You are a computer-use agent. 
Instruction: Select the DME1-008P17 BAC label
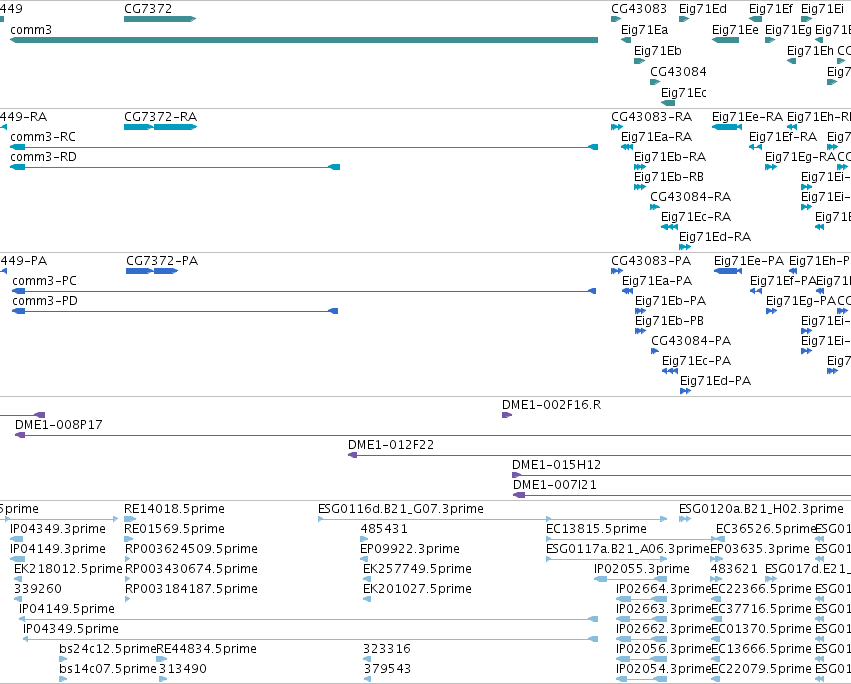pyautogui.click(x=59, y=425)
